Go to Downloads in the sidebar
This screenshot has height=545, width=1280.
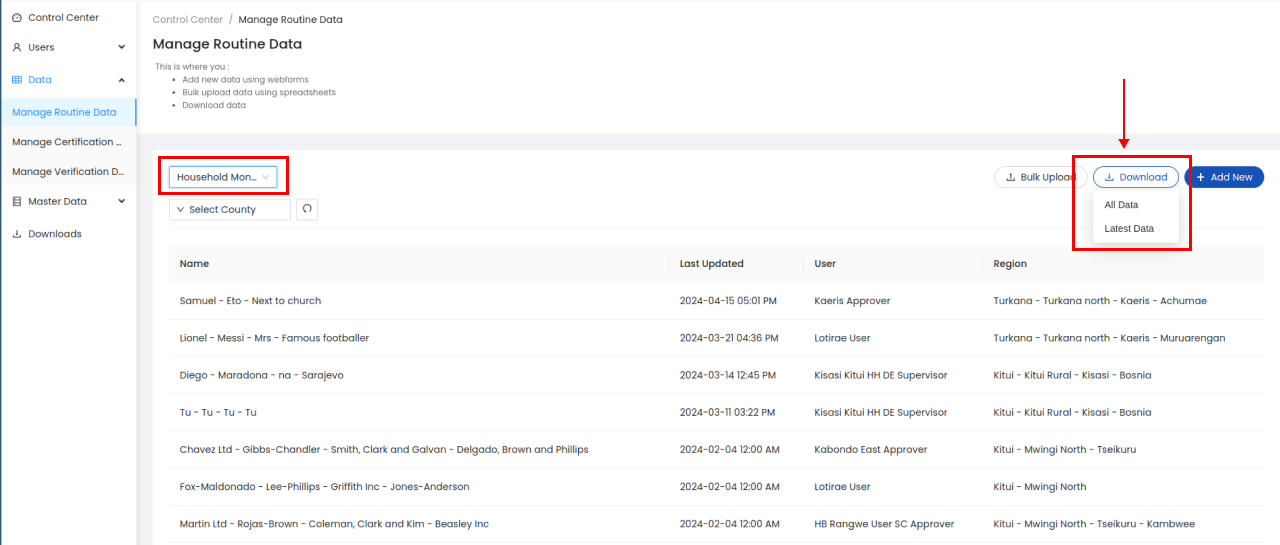(x=55, y=234)
